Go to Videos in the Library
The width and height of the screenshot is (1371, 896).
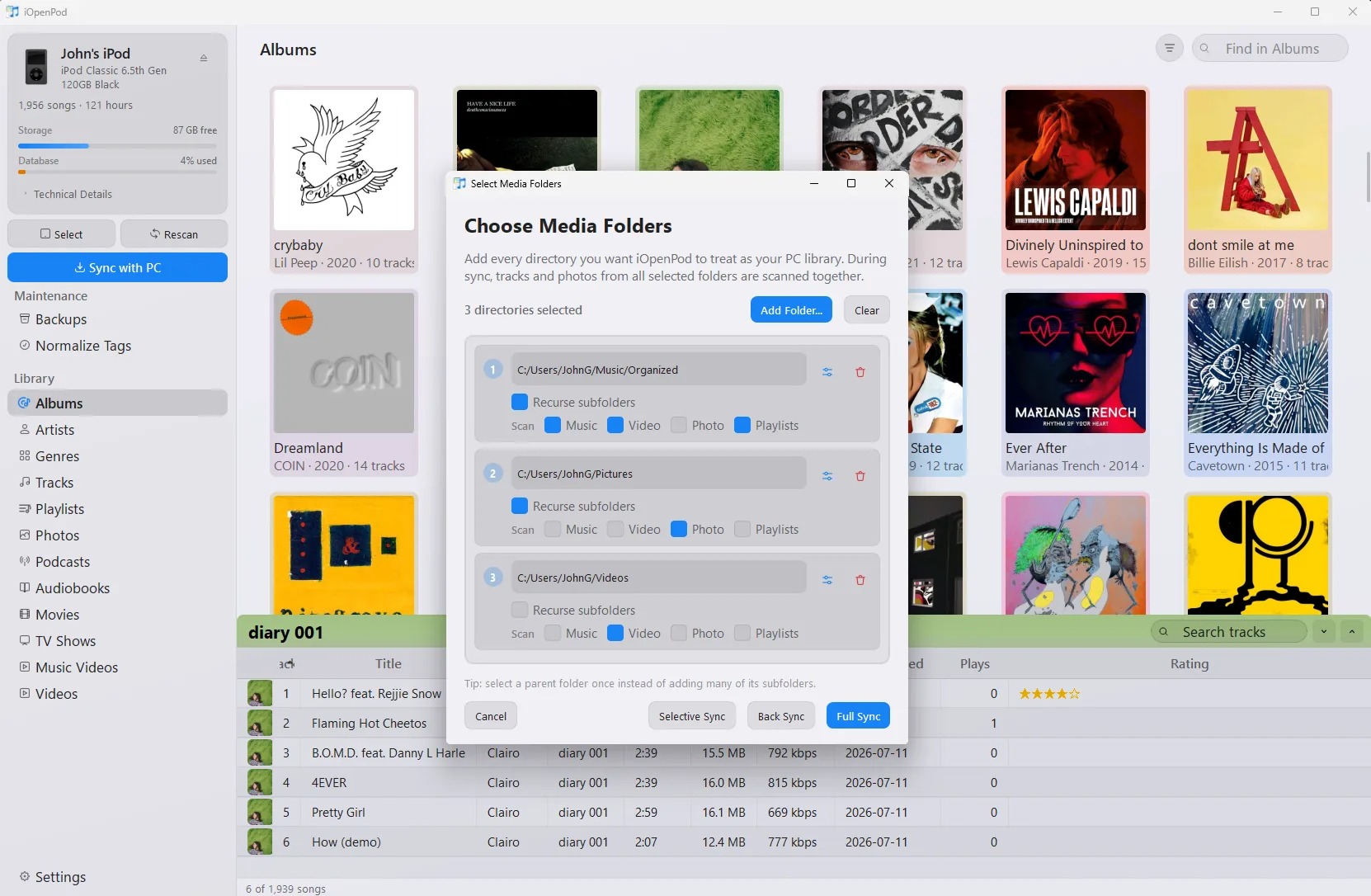pyautogui.click(x=117, y=694)
